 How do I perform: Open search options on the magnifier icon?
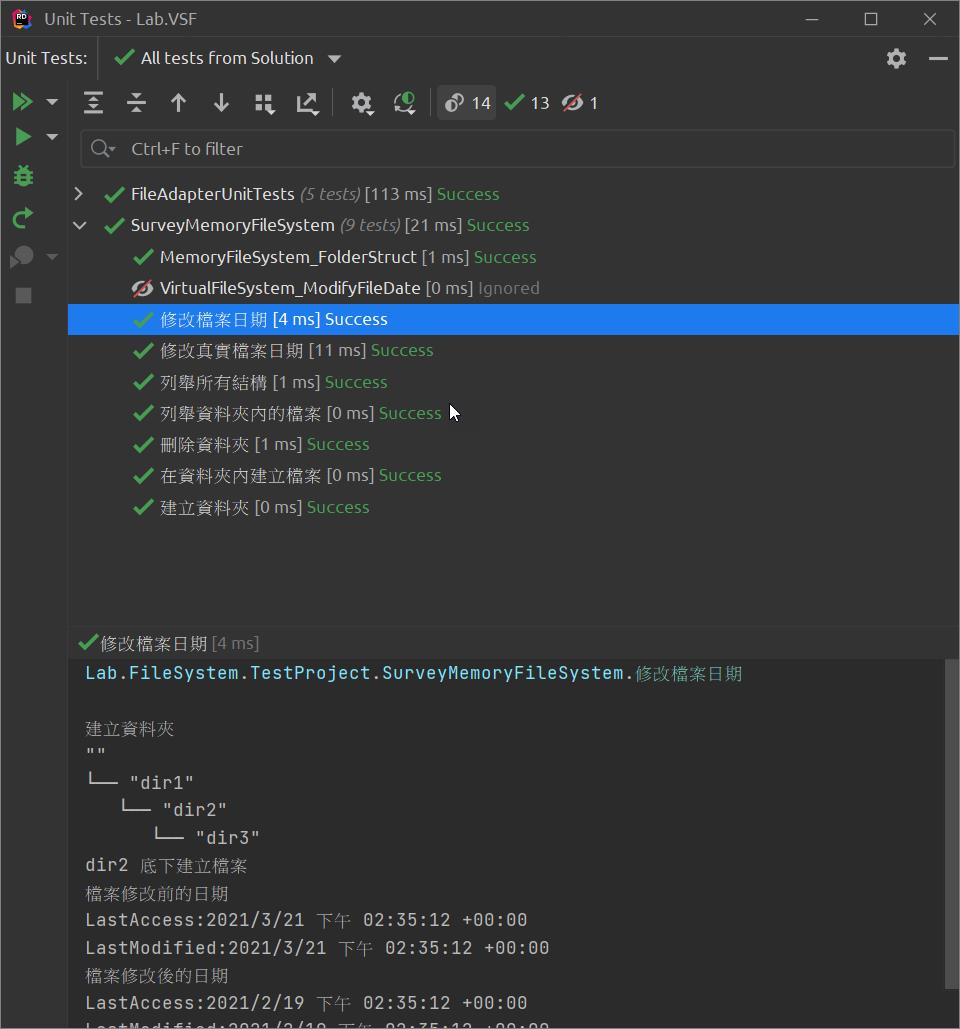click(102, 149)
